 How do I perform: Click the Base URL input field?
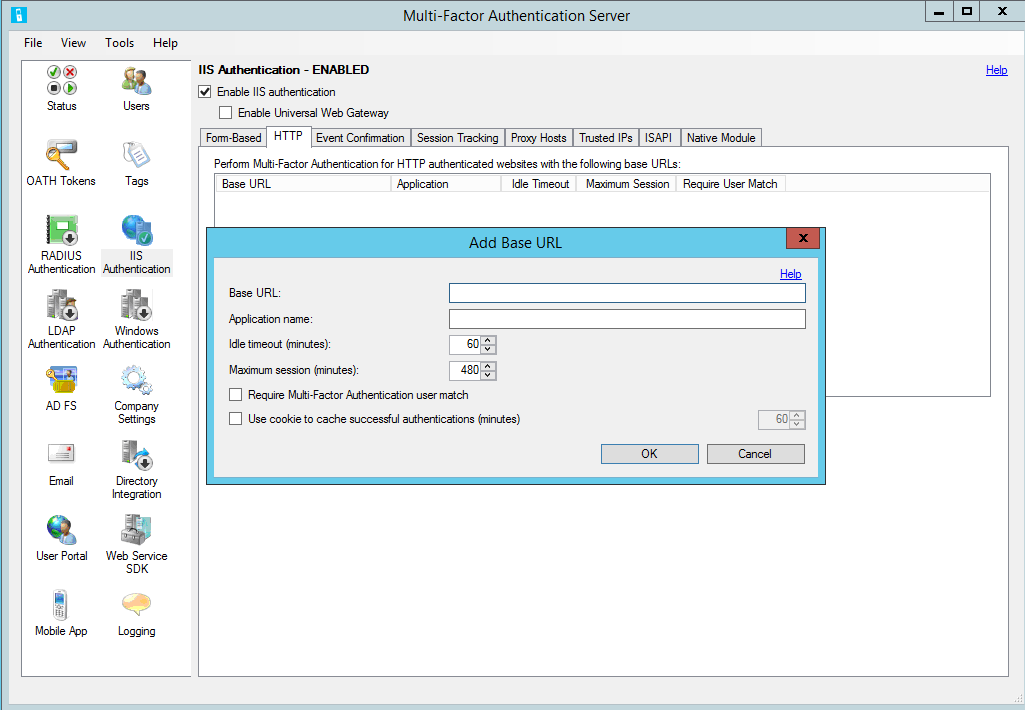(x=628, y=293)
